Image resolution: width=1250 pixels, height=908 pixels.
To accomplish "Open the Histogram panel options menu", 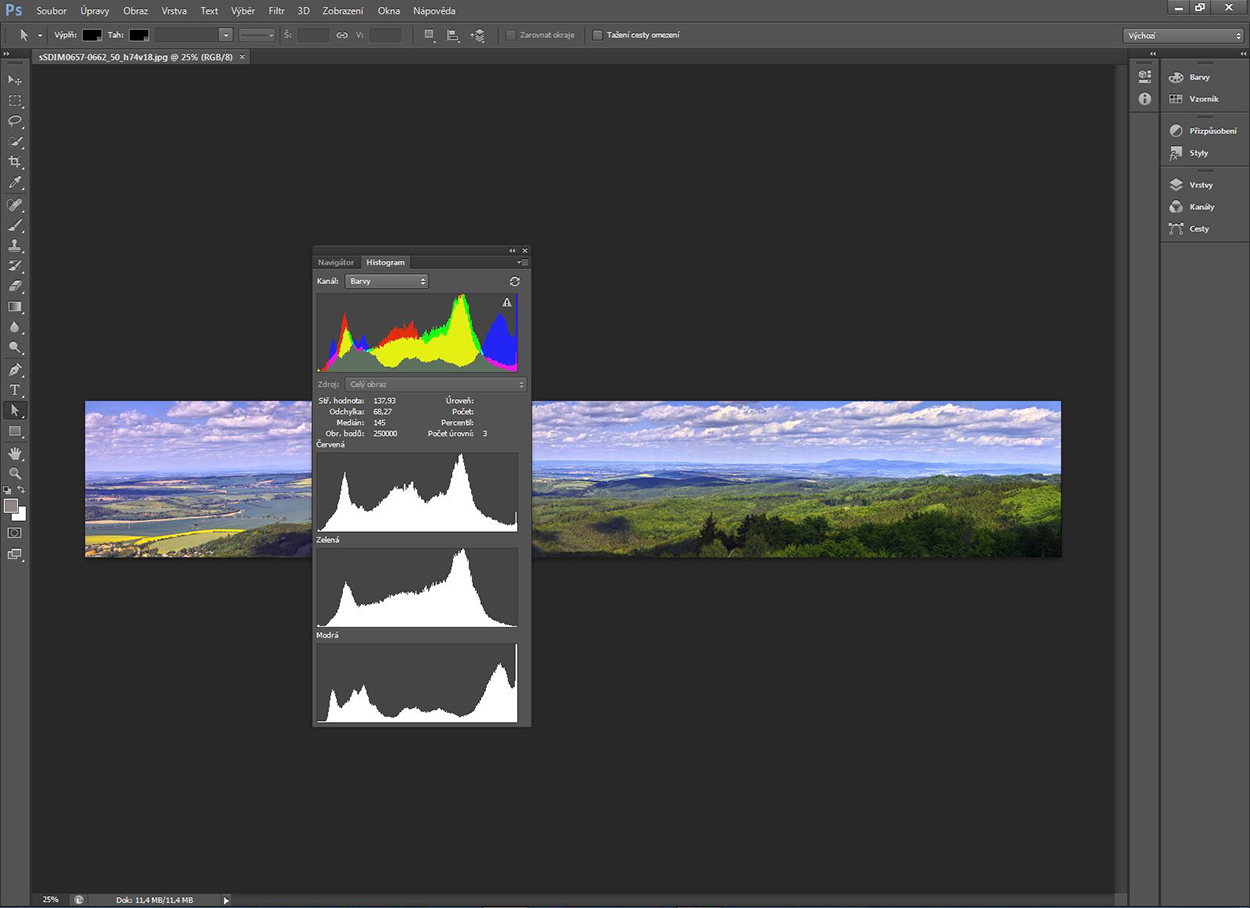I will (521, 262).
